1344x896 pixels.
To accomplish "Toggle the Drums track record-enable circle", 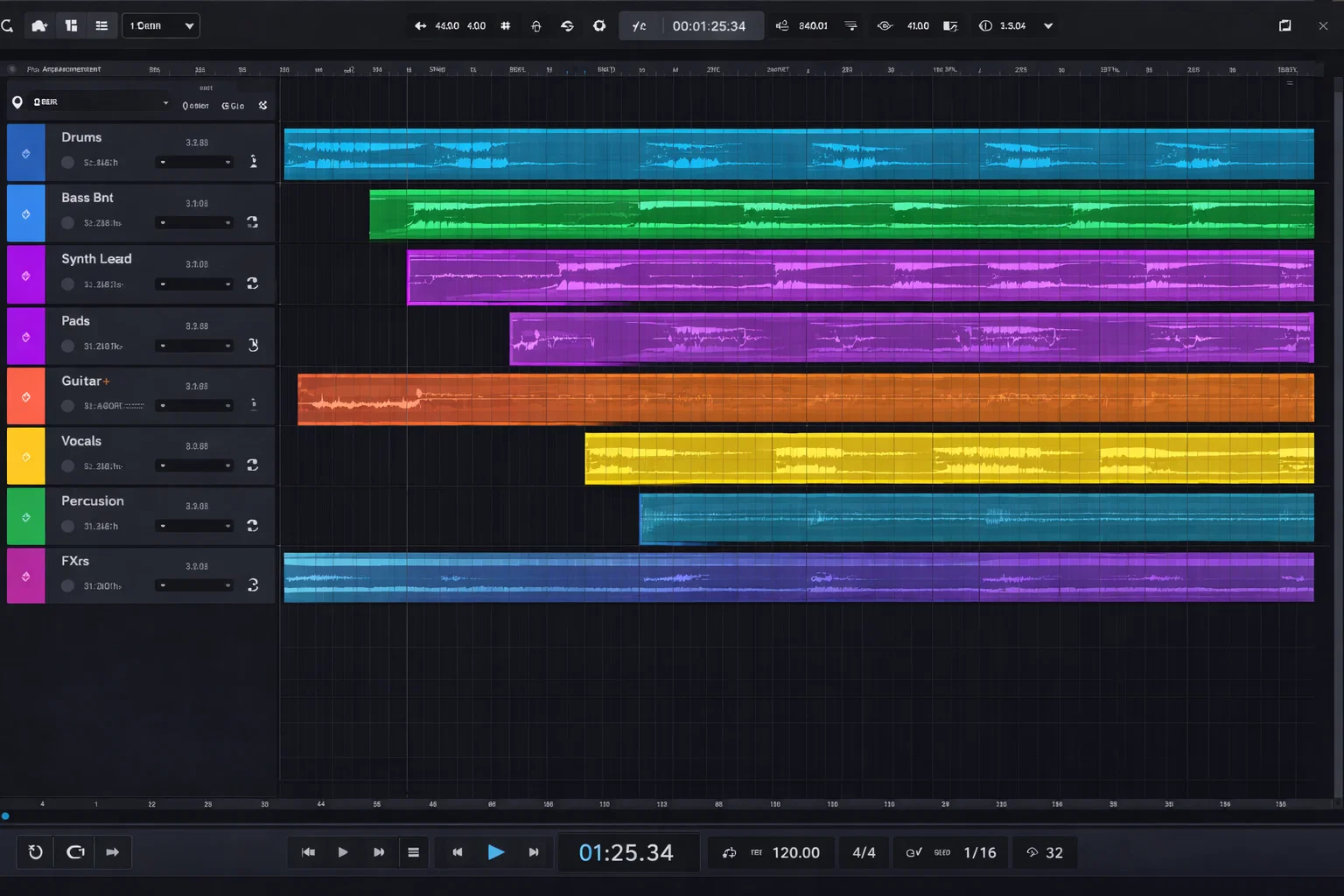I will (67, 163).
